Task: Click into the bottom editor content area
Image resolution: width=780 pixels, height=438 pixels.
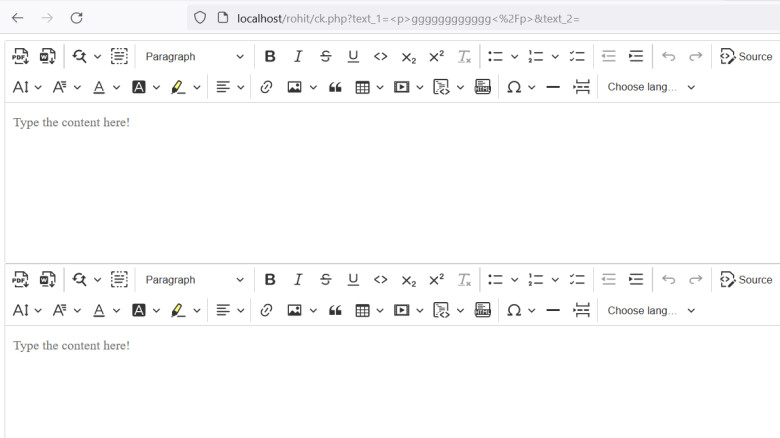Action: [392, 382]
